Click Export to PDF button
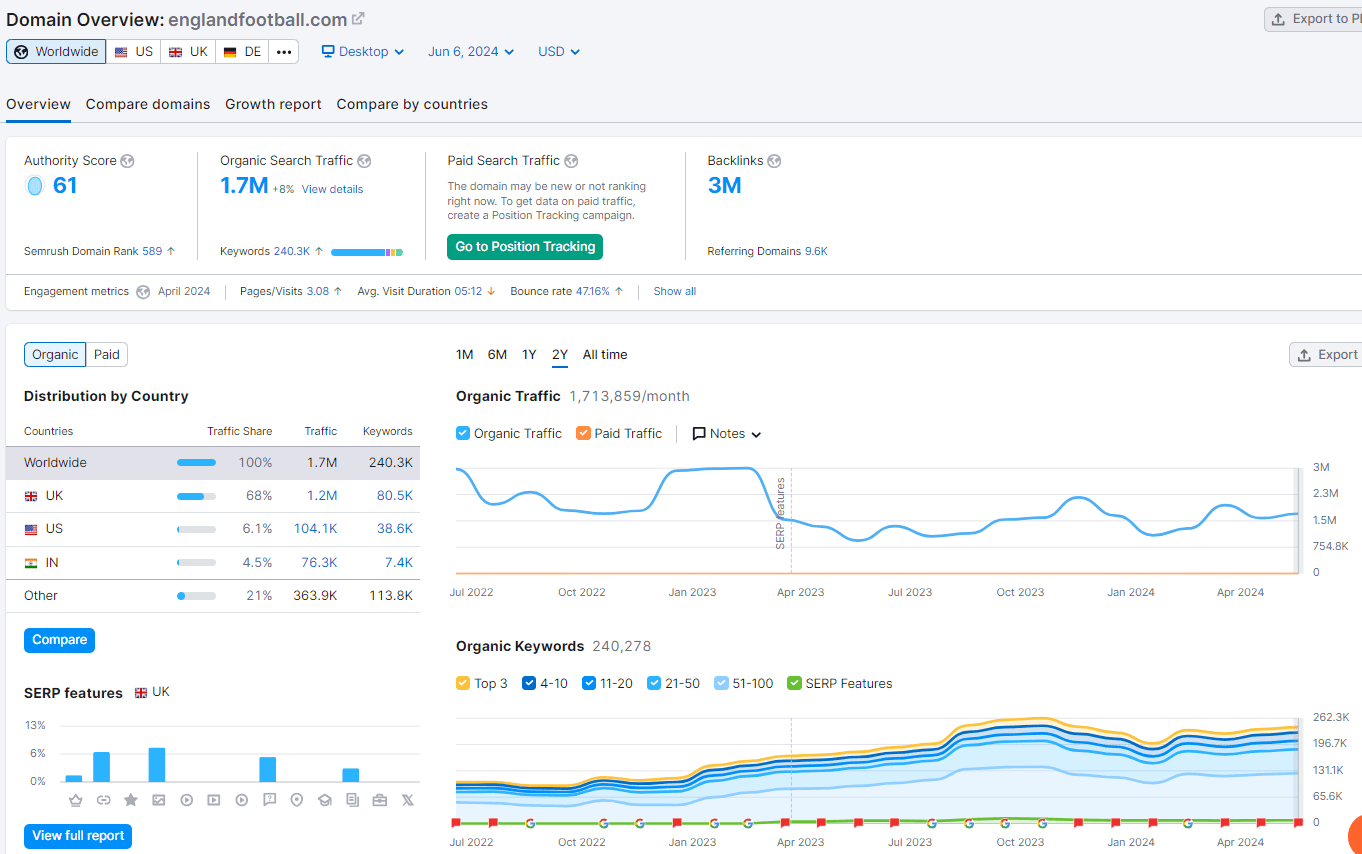The image size is (1362, 854). tap(1315, 19)
